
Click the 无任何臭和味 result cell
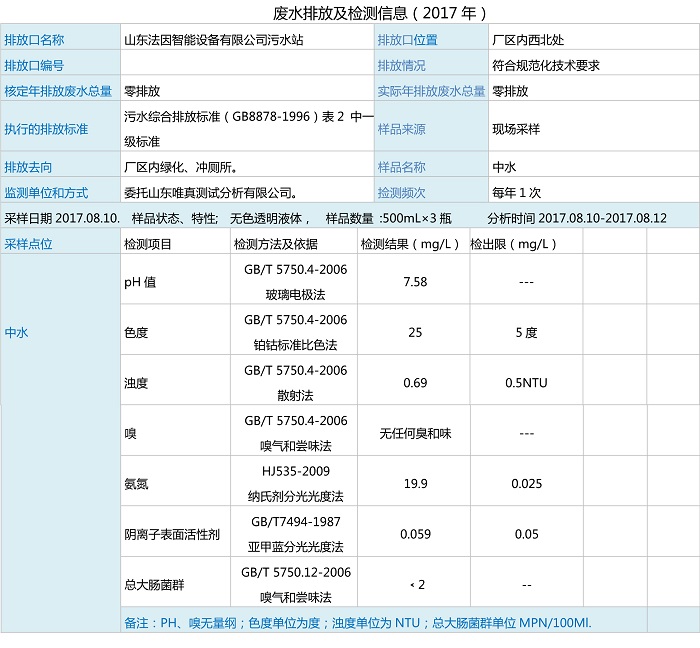tap(414, 434)
